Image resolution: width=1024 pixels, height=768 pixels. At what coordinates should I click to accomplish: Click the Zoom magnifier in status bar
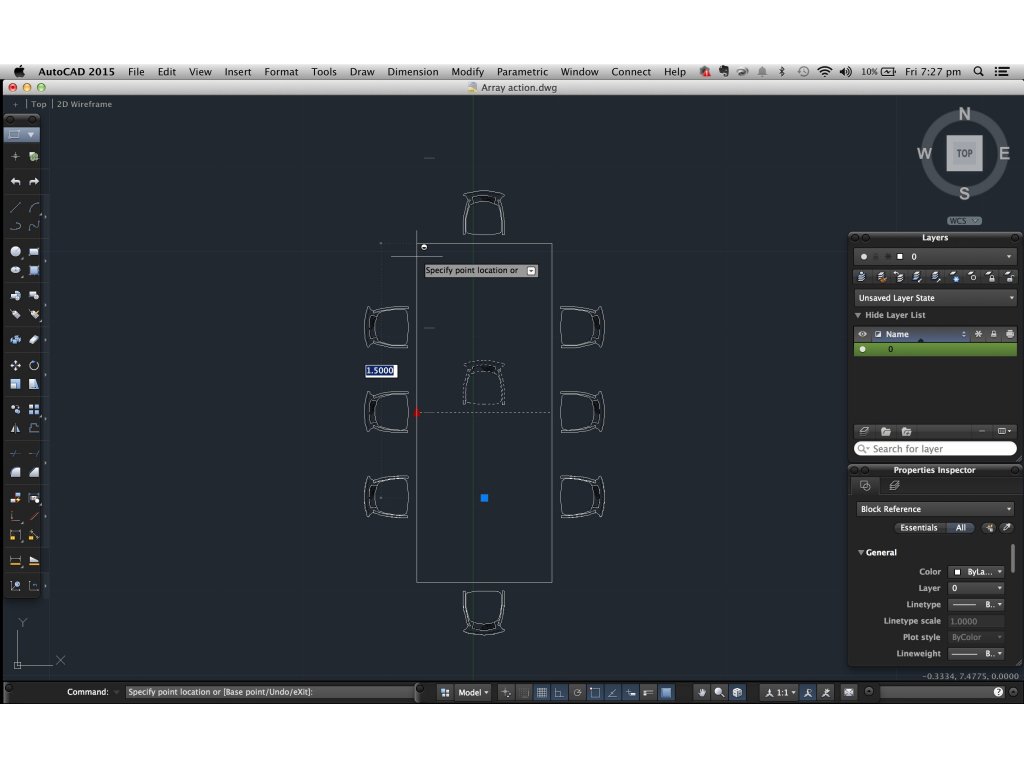[720, 692]
